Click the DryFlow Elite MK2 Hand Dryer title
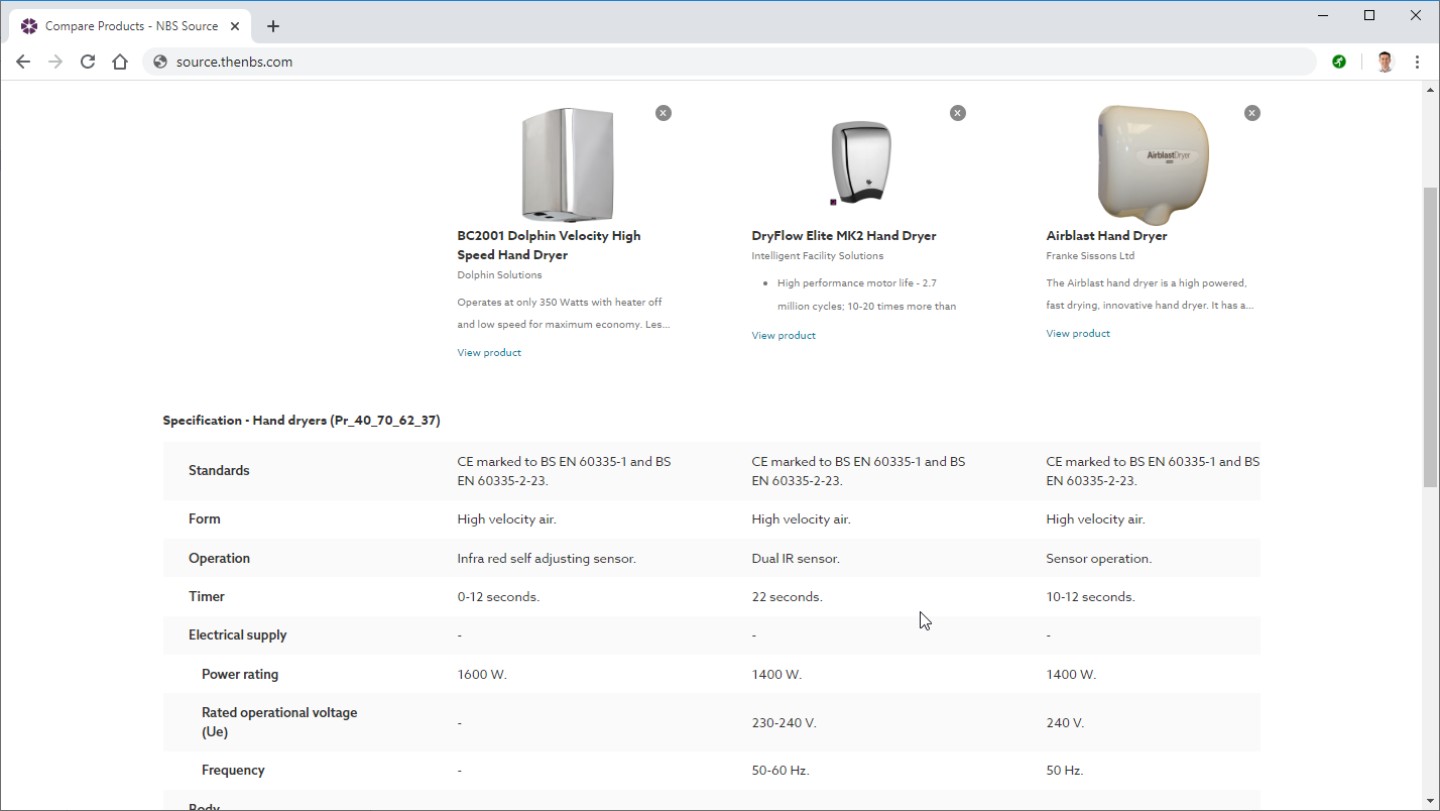 coord(843,236)
